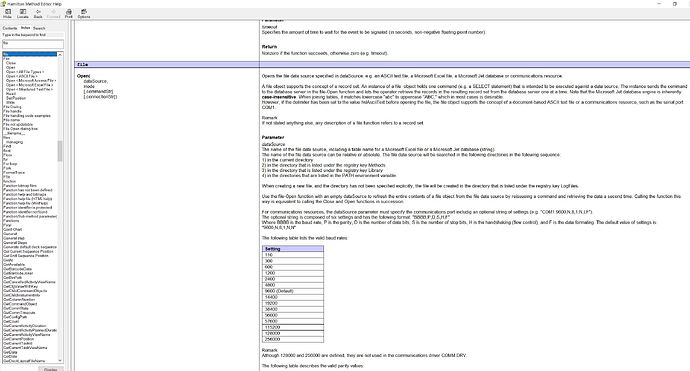Select the 'managing' sub-entry under files
Image resolution: width=690 pixels, height=371 pixels.
click(15, 142)
